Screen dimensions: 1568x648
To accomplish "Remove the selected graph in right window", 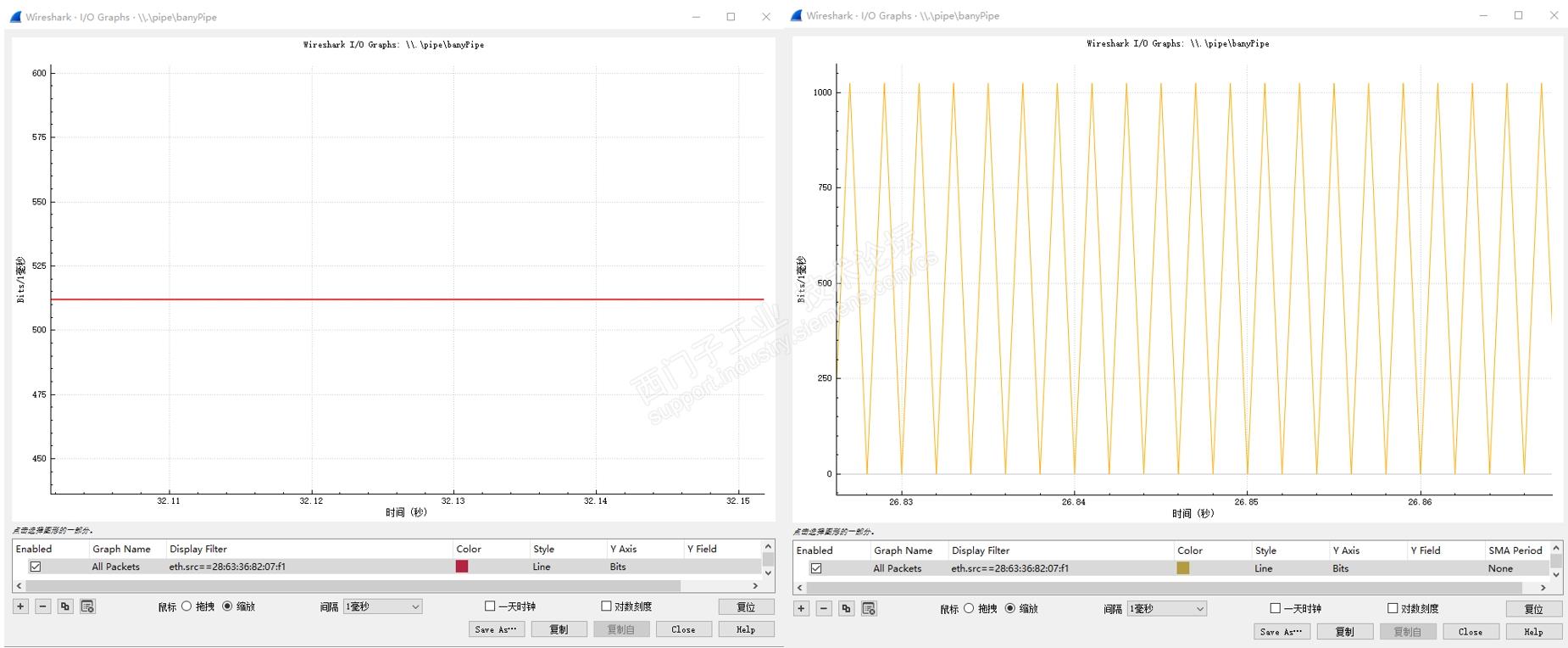I will [824, 608].
